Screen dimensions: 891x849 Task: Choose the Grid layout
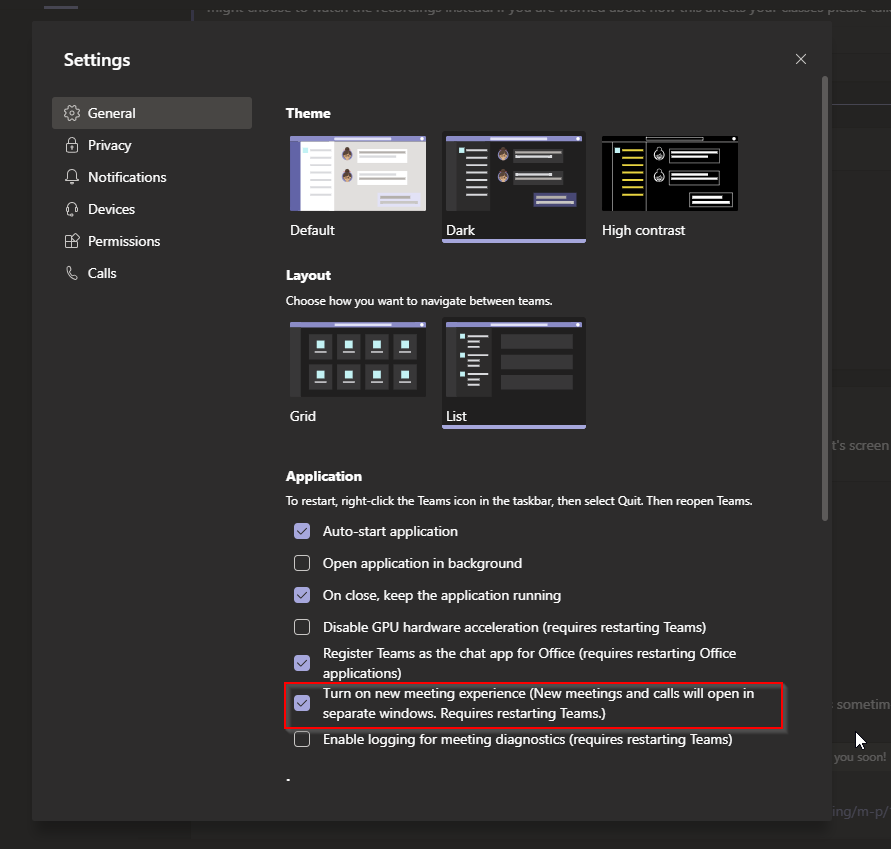pos(357,358)
